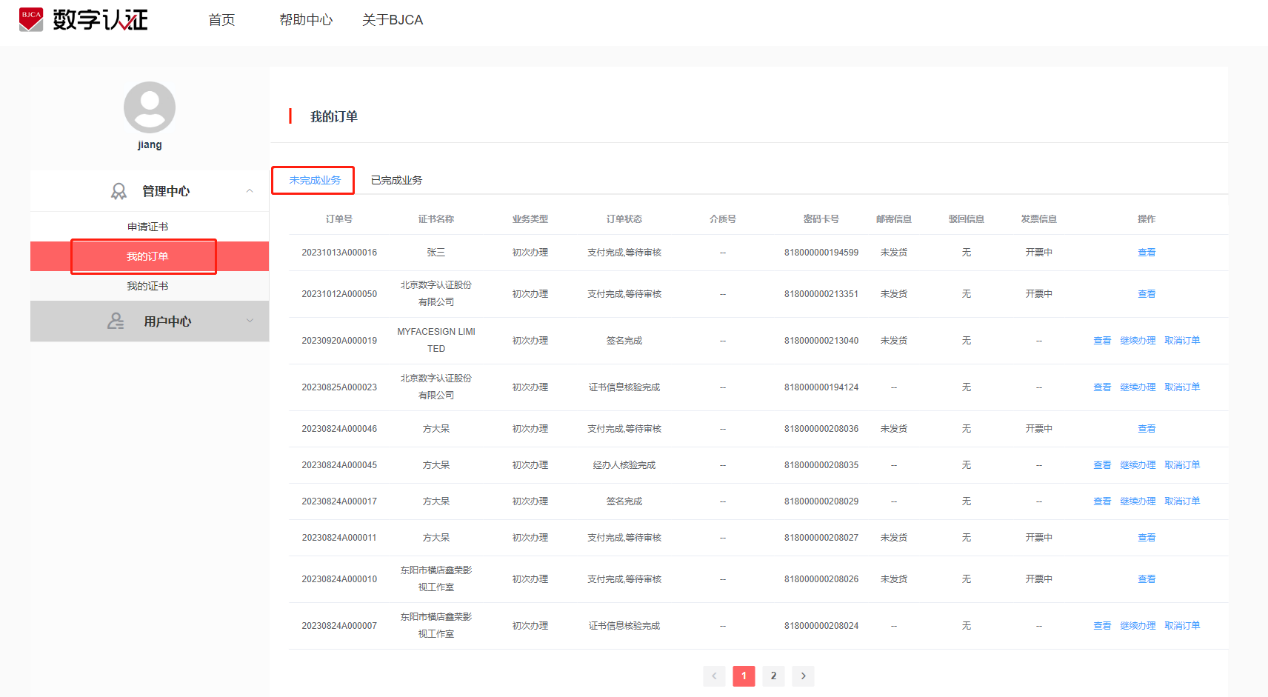Click card number 818000000194599

tap(821, 252)
